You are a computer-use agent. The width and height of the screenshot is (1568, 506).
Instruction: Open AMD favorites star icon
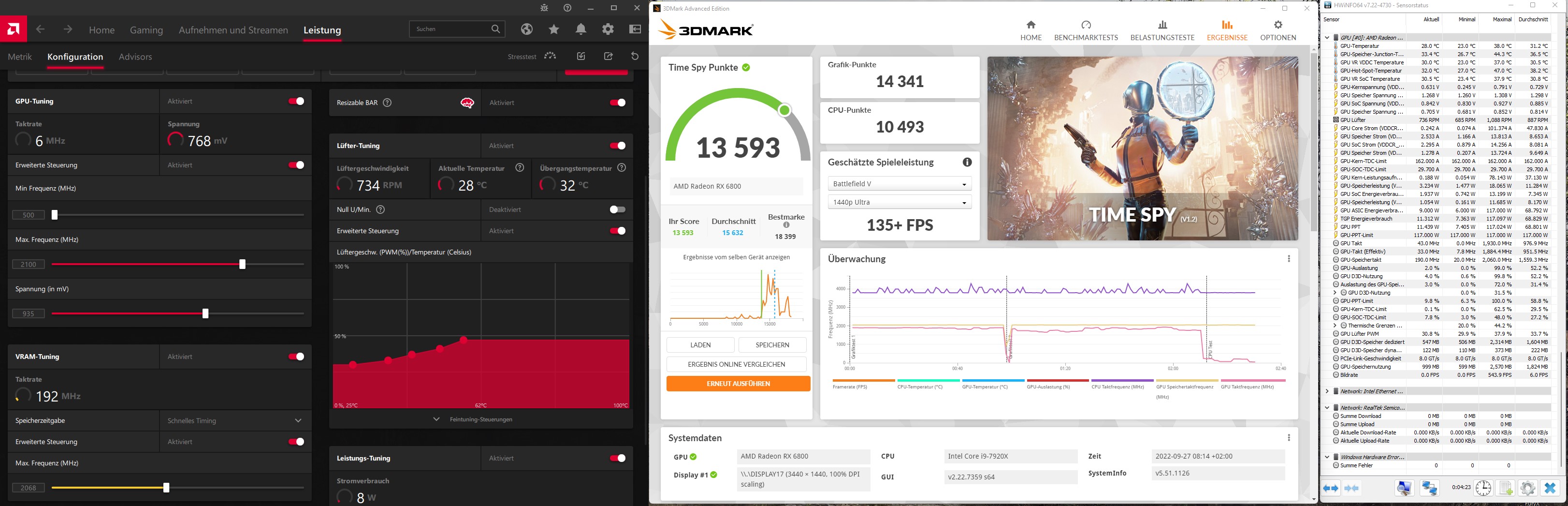click(x=554, y=29)
